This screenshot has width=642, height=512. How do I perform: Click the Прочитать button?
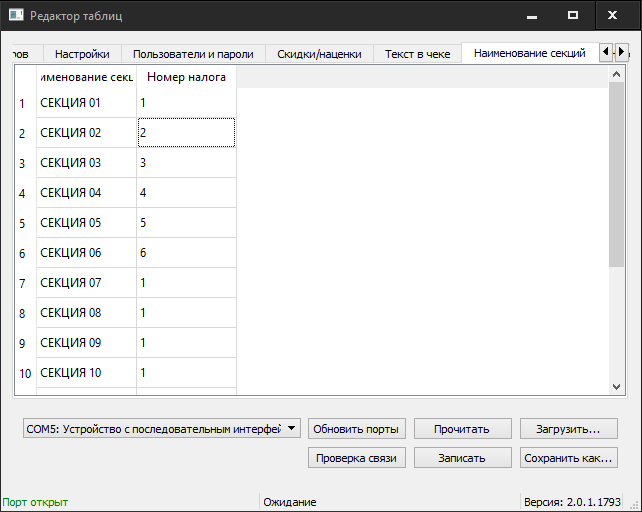(462, 429)
